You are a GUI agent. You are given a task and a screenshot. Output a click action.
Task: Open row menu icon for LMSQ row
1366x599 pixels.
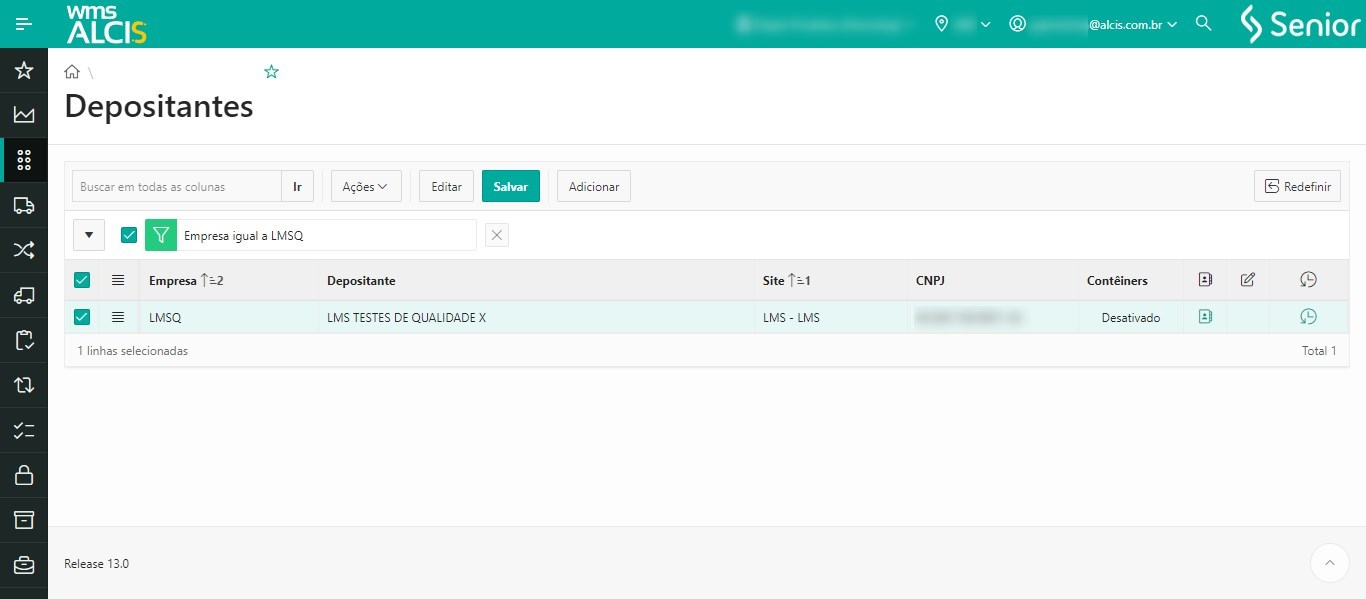(x=118, y=317)
